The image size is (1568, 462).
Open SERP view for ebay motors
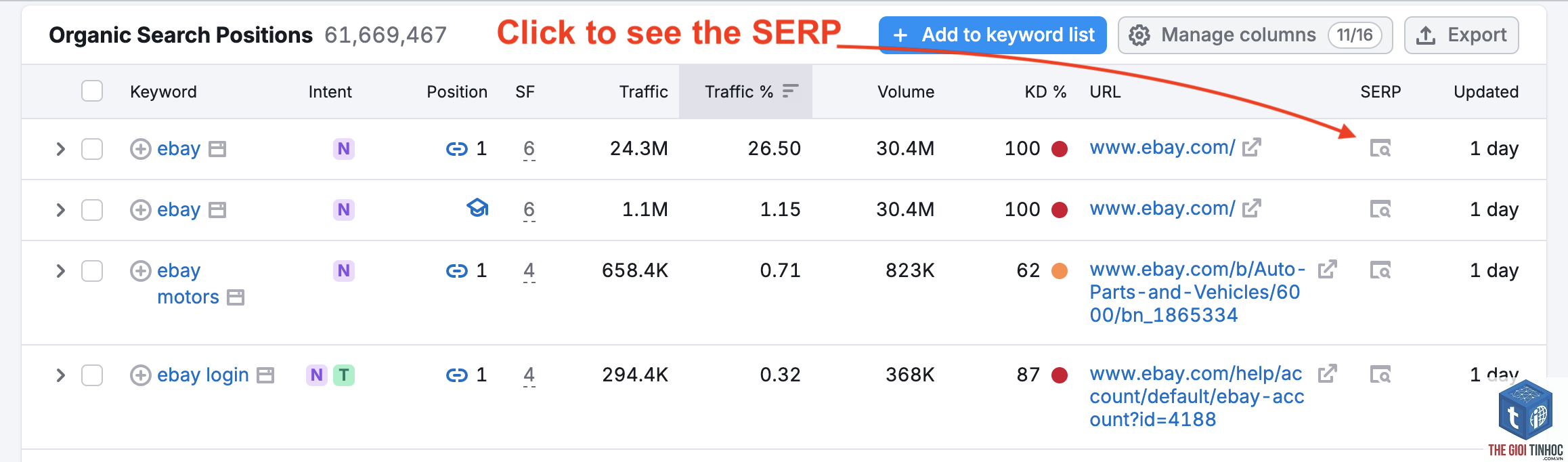pos(1380,270)
